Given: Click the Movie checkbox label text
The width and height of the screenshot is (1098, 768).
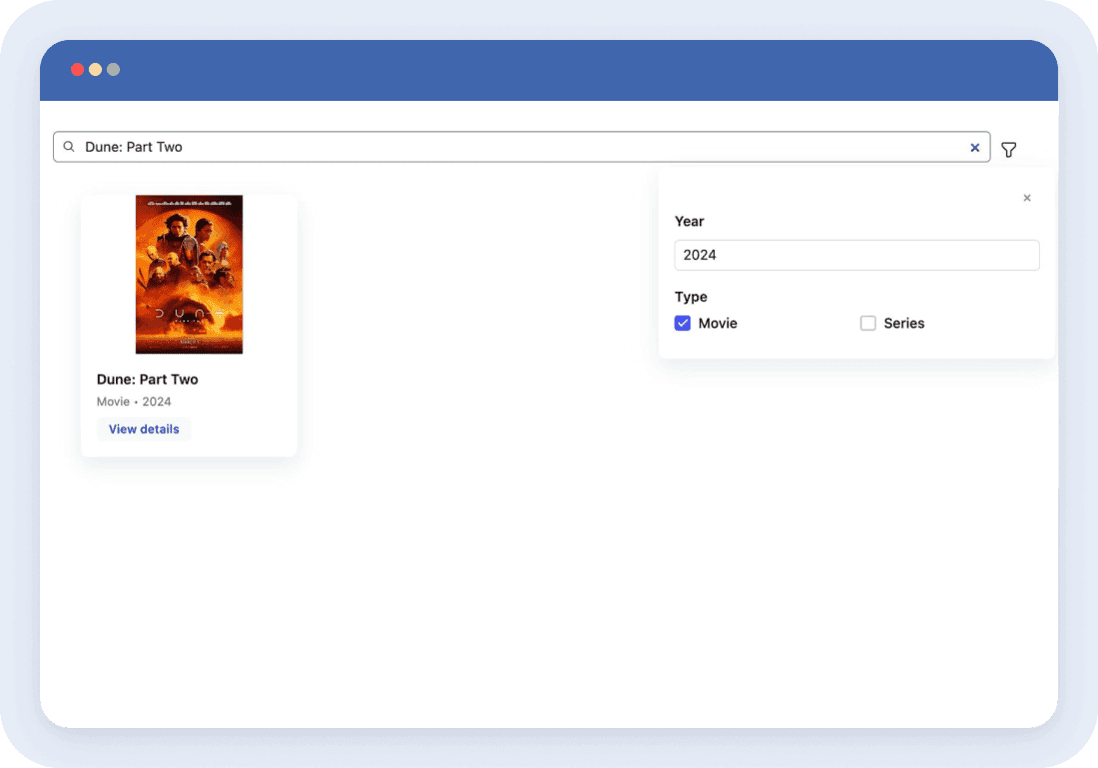Looking at the screenshot, I should click(x=718, y=323).
